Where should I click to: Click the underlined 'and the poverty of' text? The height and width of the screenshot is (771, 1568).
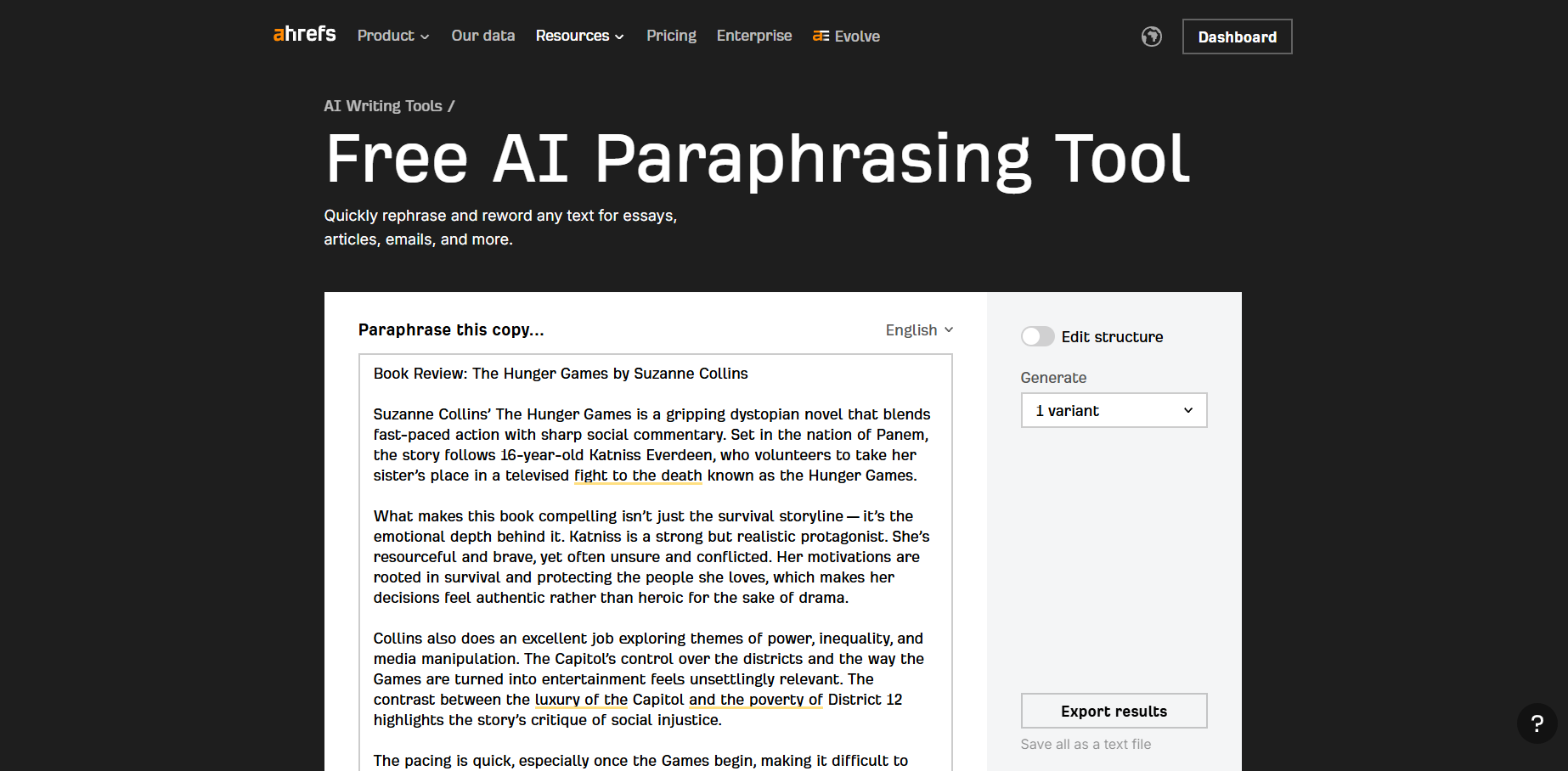755,700
